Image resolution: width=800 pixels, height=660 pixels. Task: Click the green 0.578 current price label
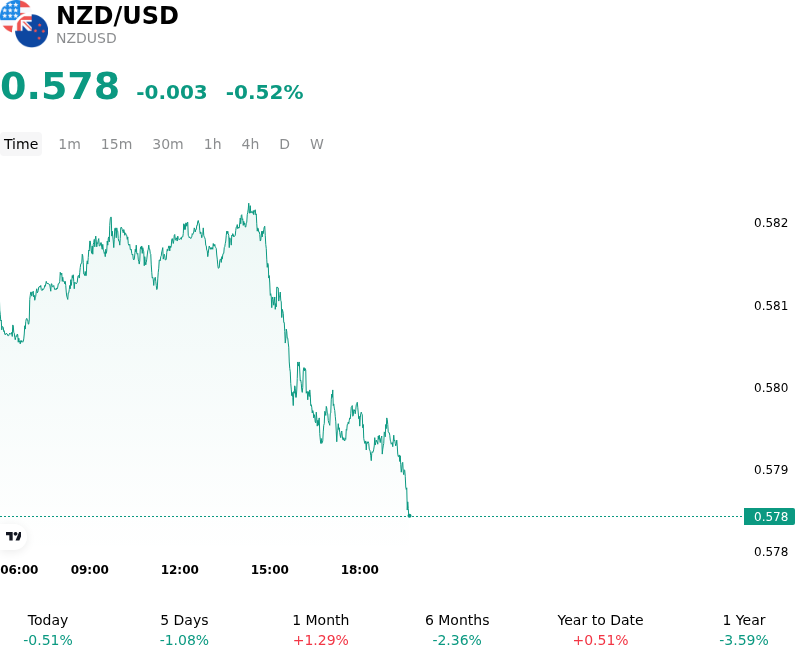(x=769, y=517)
